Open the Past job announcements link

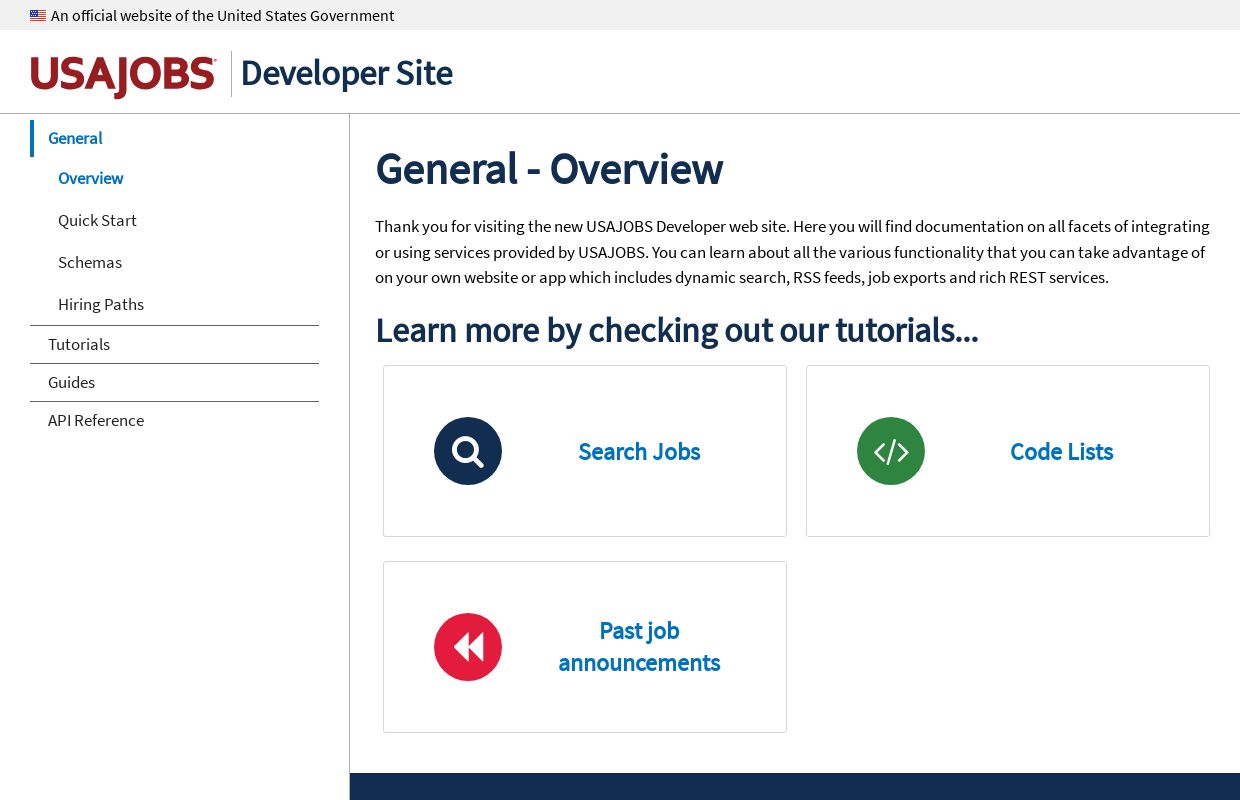pyautogui.click(x=639, y=647)
